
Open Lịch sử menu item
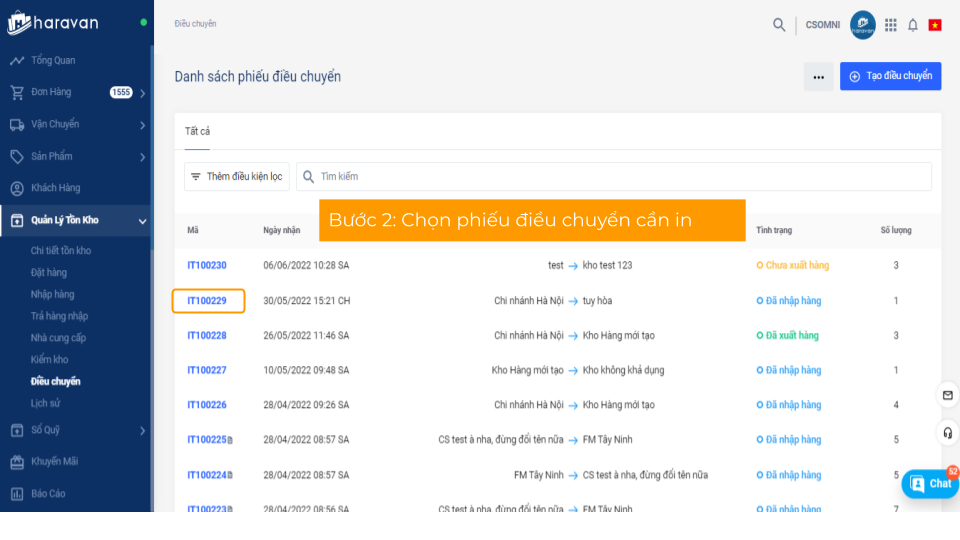[45, 403]
